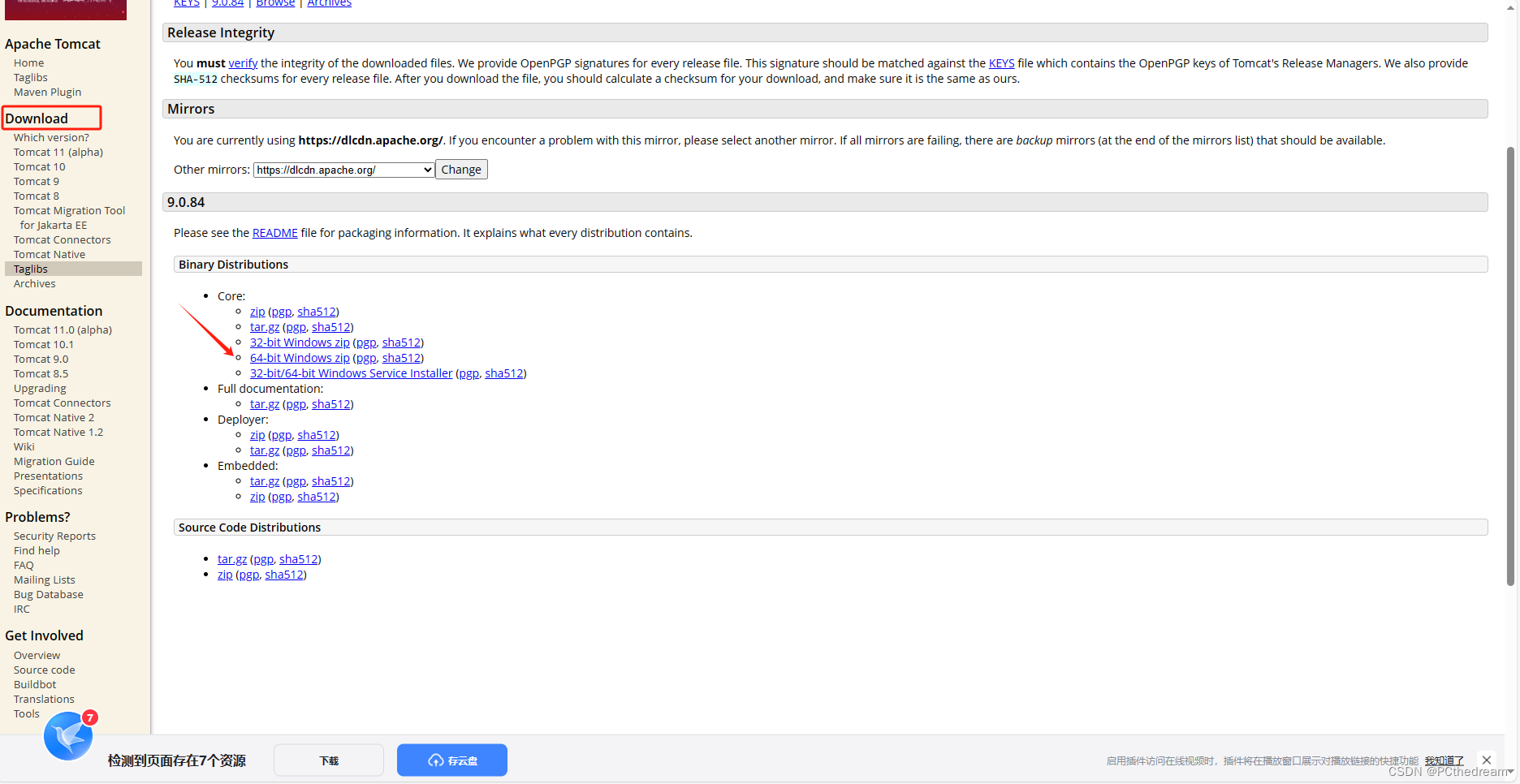Open the Translations sidebar link
Screen dimensions: 1520x784
point(44,700)
